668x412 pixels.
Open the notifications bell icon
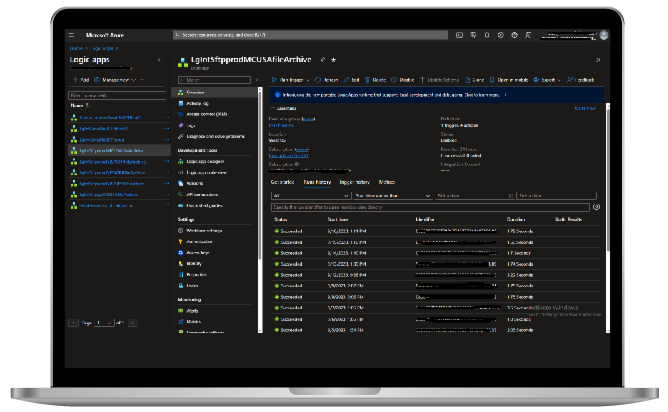tap(487, 35)
